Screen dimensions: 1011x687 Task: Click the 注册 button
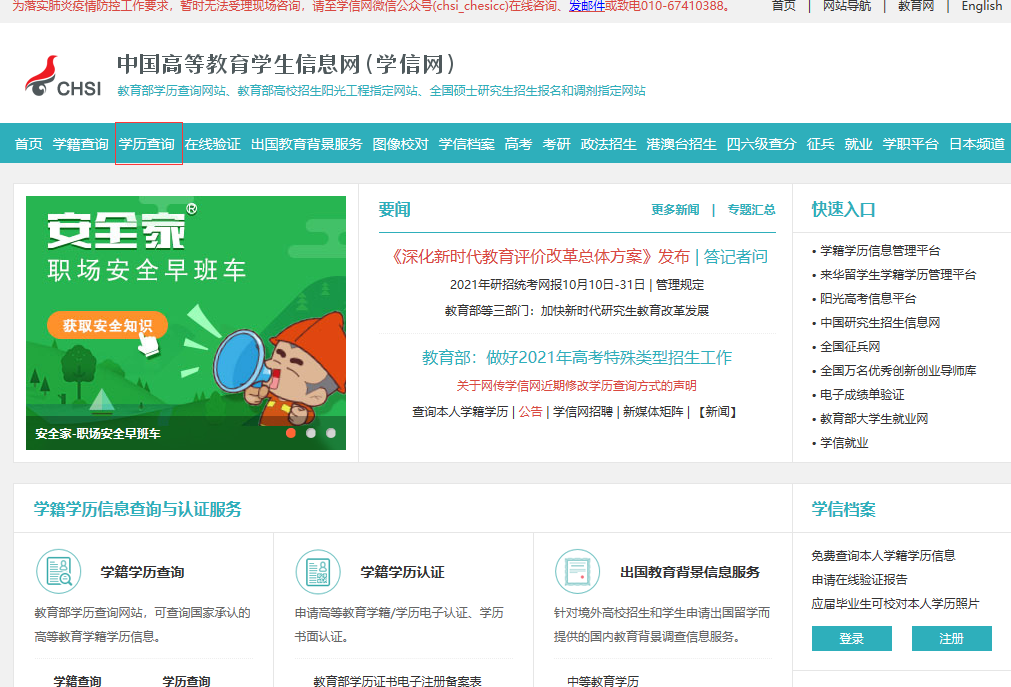tap(951, 638)
